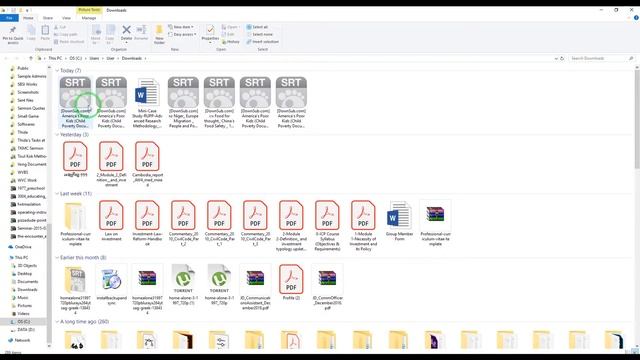Open OneDrive in the navigation pane
640x360 pixels.
coord(23,247)
